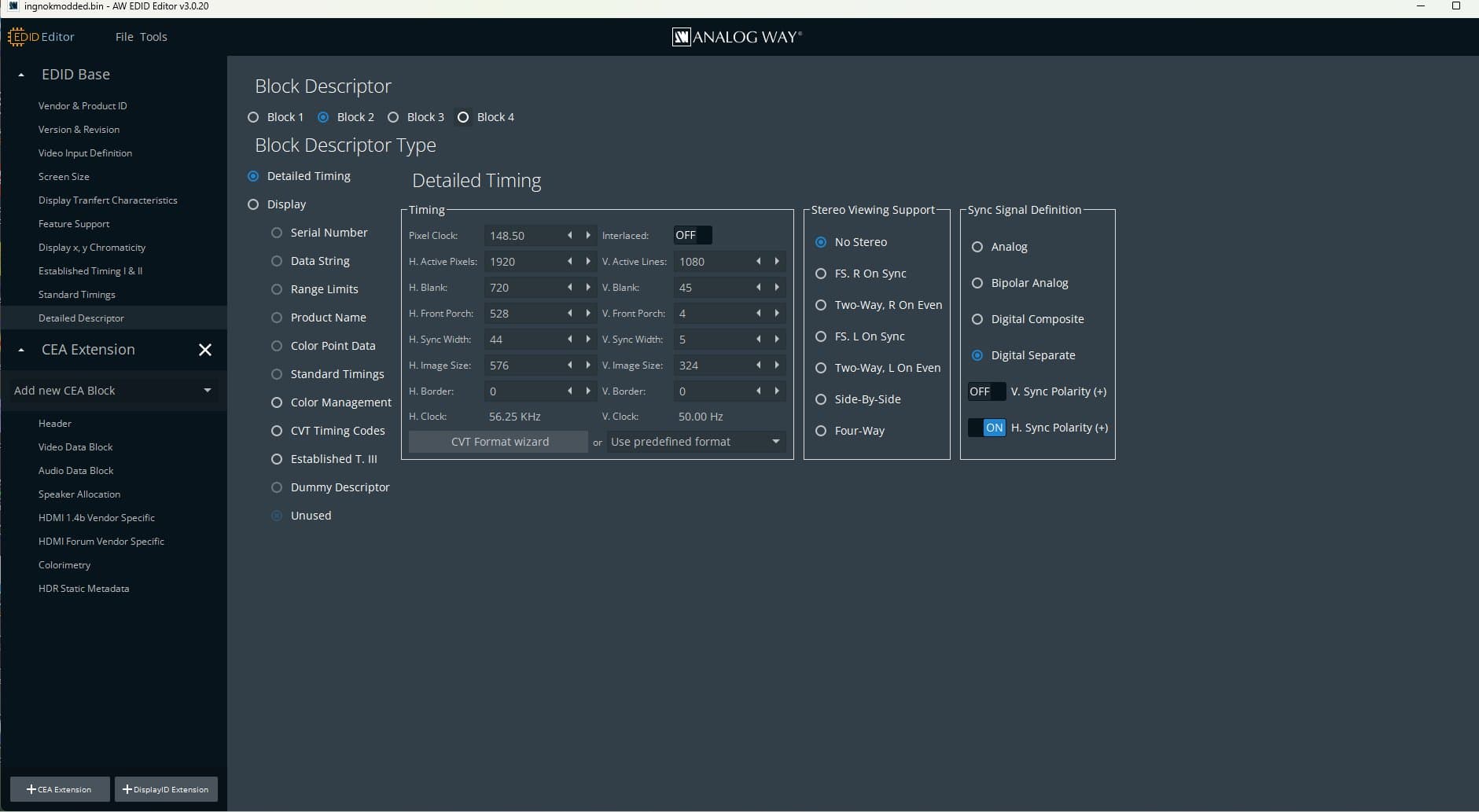Click the Analog Way logo

[x=737, y=37]
